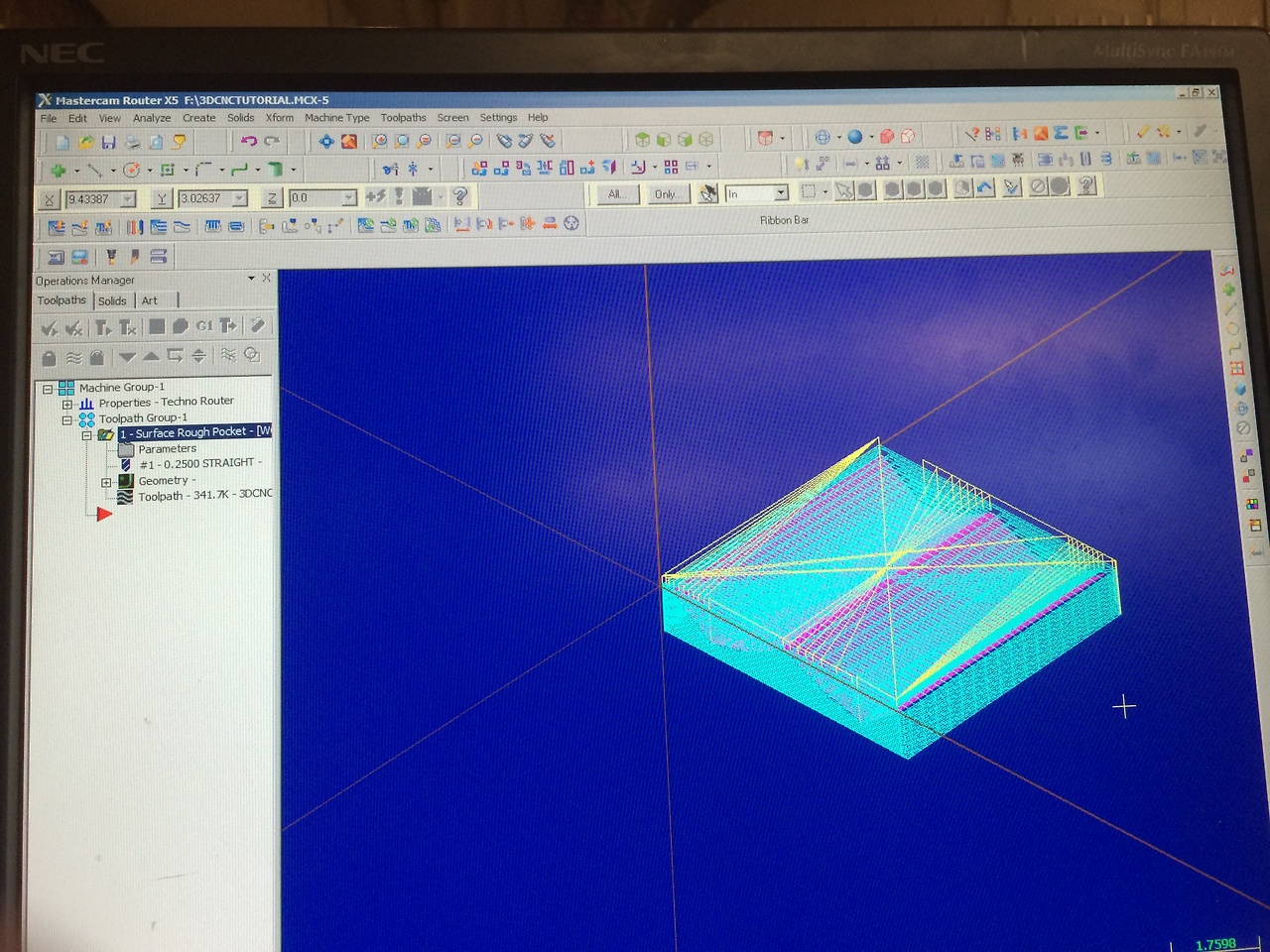1270x952 pixels.
Task: Click the Save diskette icon
Action: 109,143
